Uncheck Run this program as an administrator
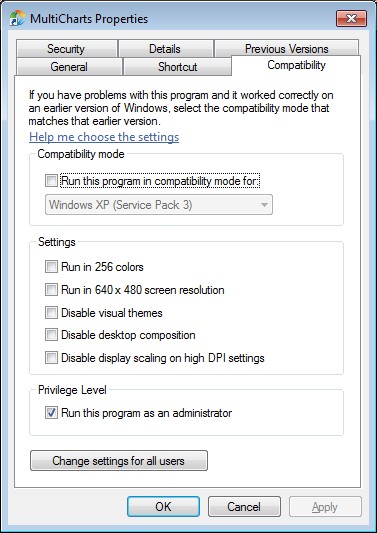 tap(51, 413)
